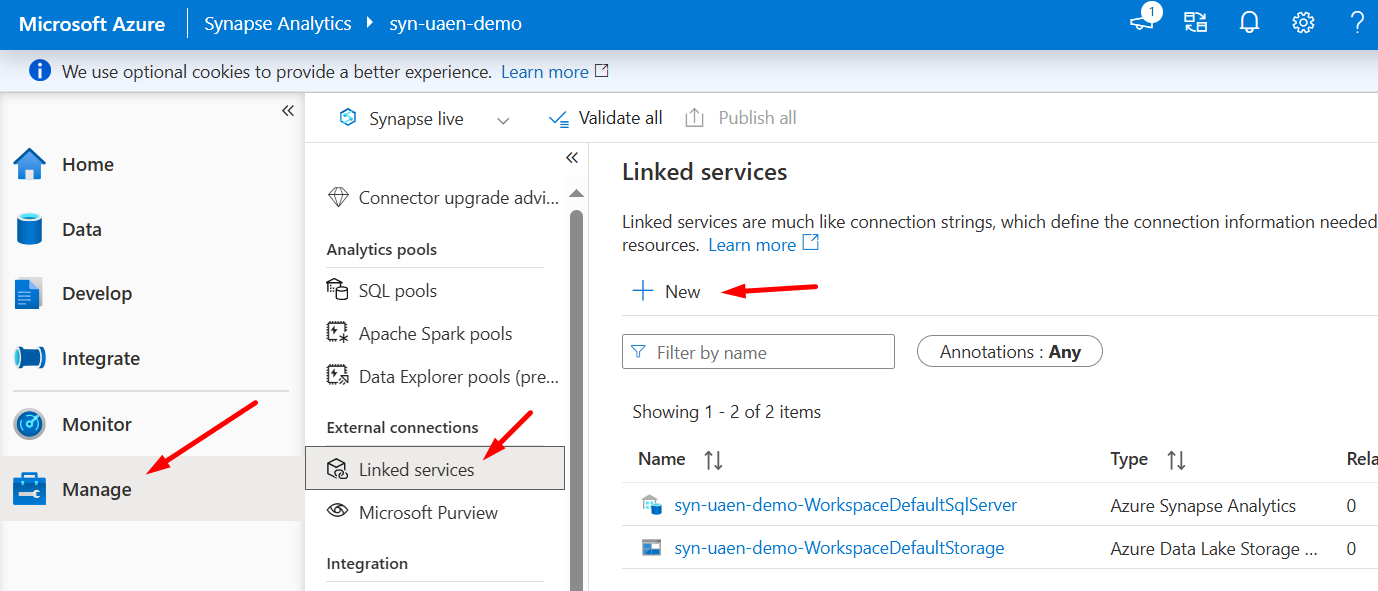Image resolution: width=1378 pixels, height=591 pixels.
Task: Collapse the left navigation sidebar
Action: click(288, 110)
